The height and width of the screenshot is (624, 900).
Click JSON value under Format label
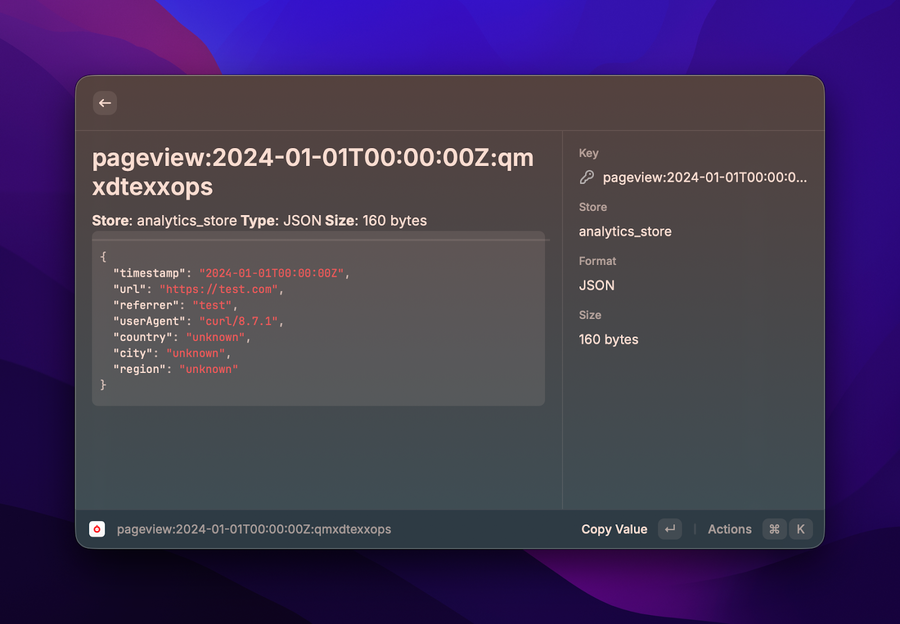(x=597, y=285)
